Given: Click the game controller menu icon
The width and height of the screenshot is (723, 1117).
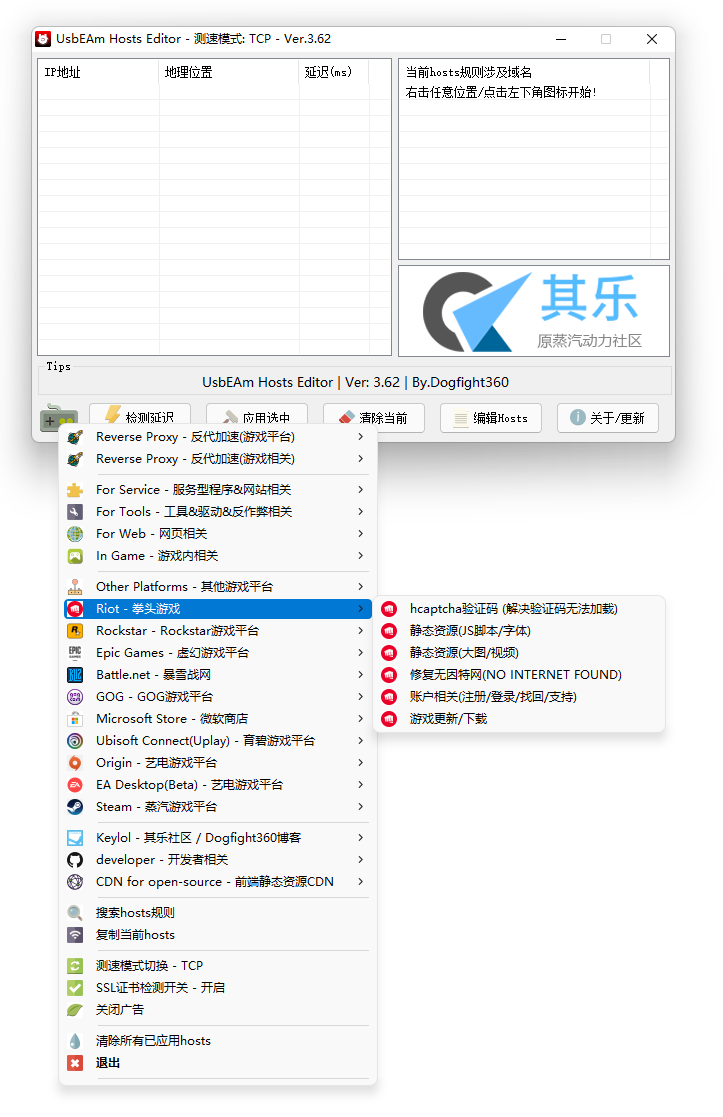Looking at the screenshot, I should coord(58,417).
